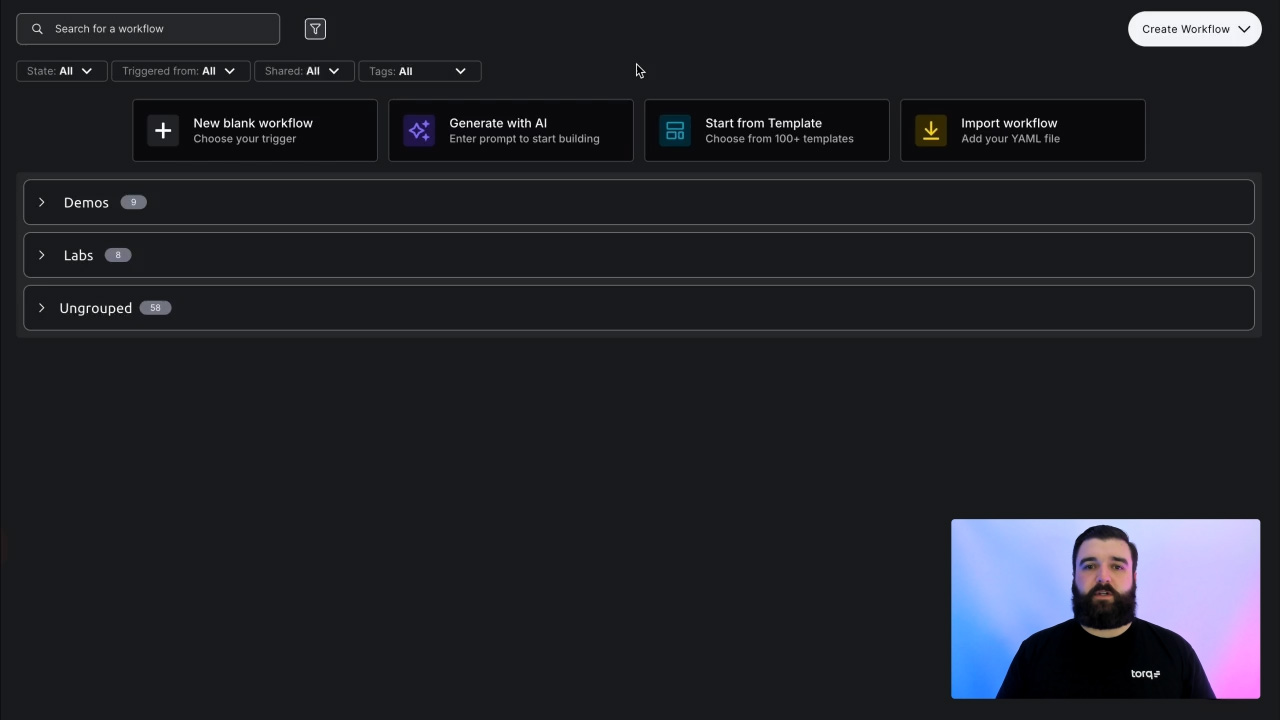Click the presenter video thumbnail

[x=1105, y=608]
